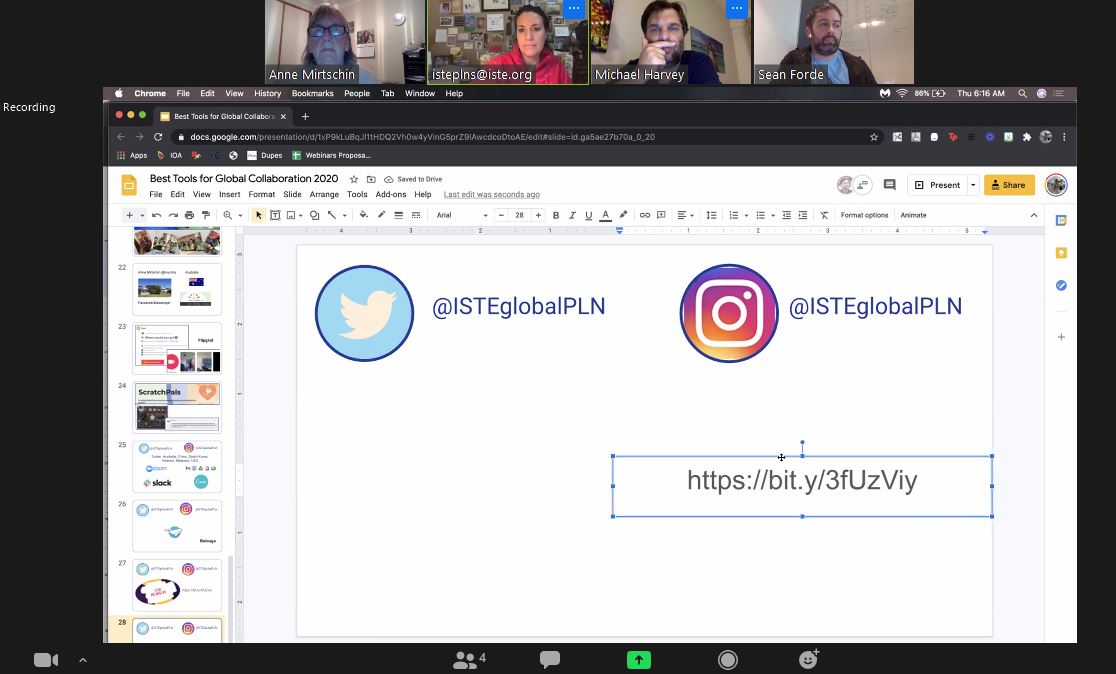This screenshot has width=1116, height=674.
Task: Open new Chrome tab
Action: 305,116
